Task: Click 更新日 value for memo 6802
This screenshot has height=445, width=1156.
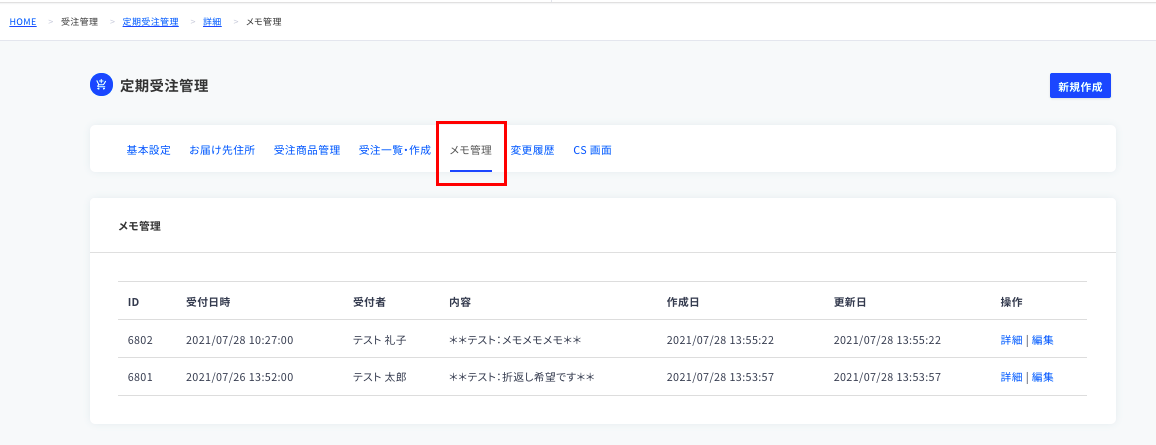Action: pos(888,340)
